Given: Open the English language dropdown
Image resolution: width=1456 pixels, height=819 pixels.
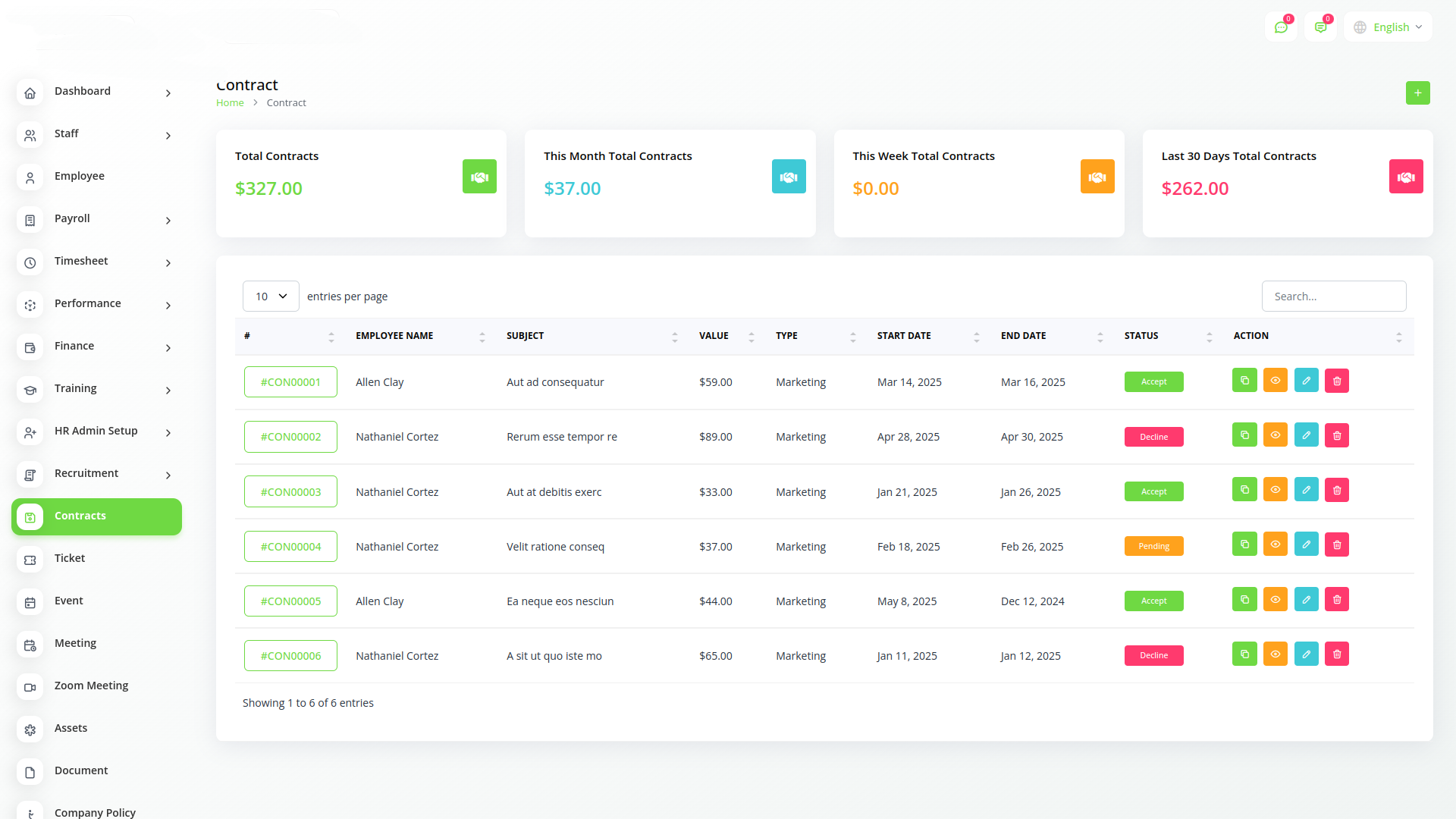Looking at the screenshot, I should coord(1389,27).
